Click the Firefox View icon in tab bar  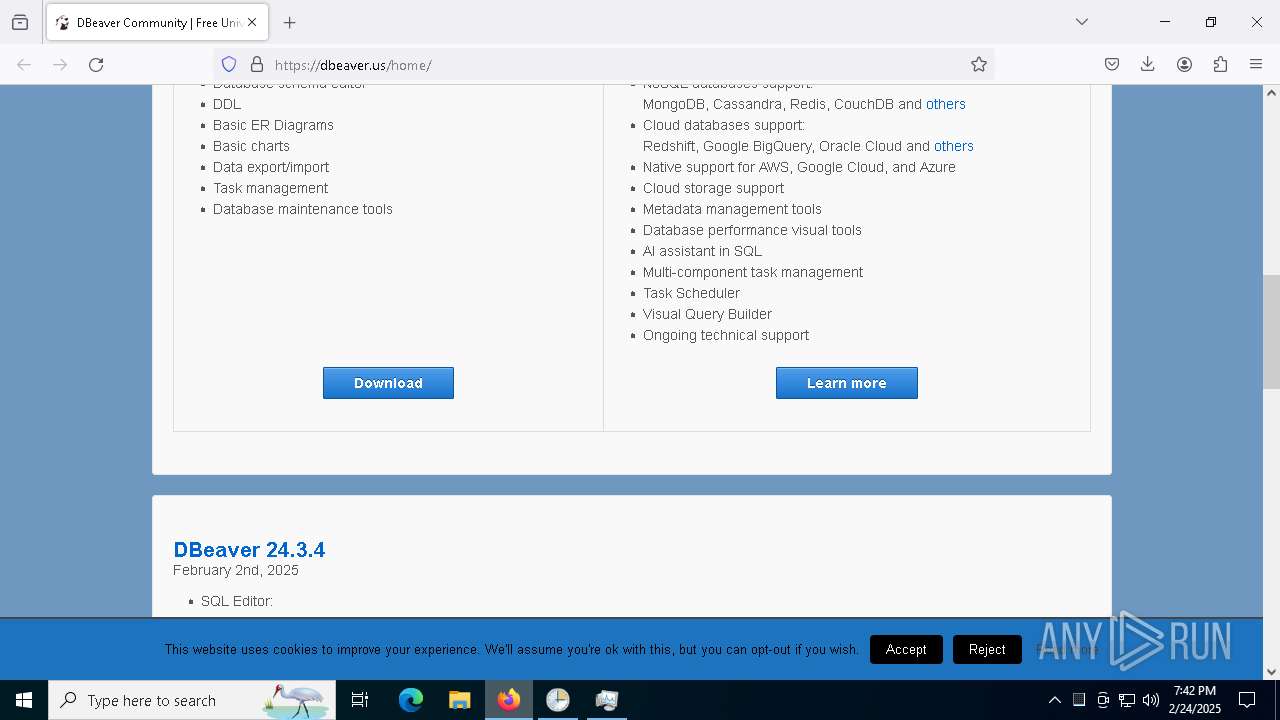coord(20,22)
